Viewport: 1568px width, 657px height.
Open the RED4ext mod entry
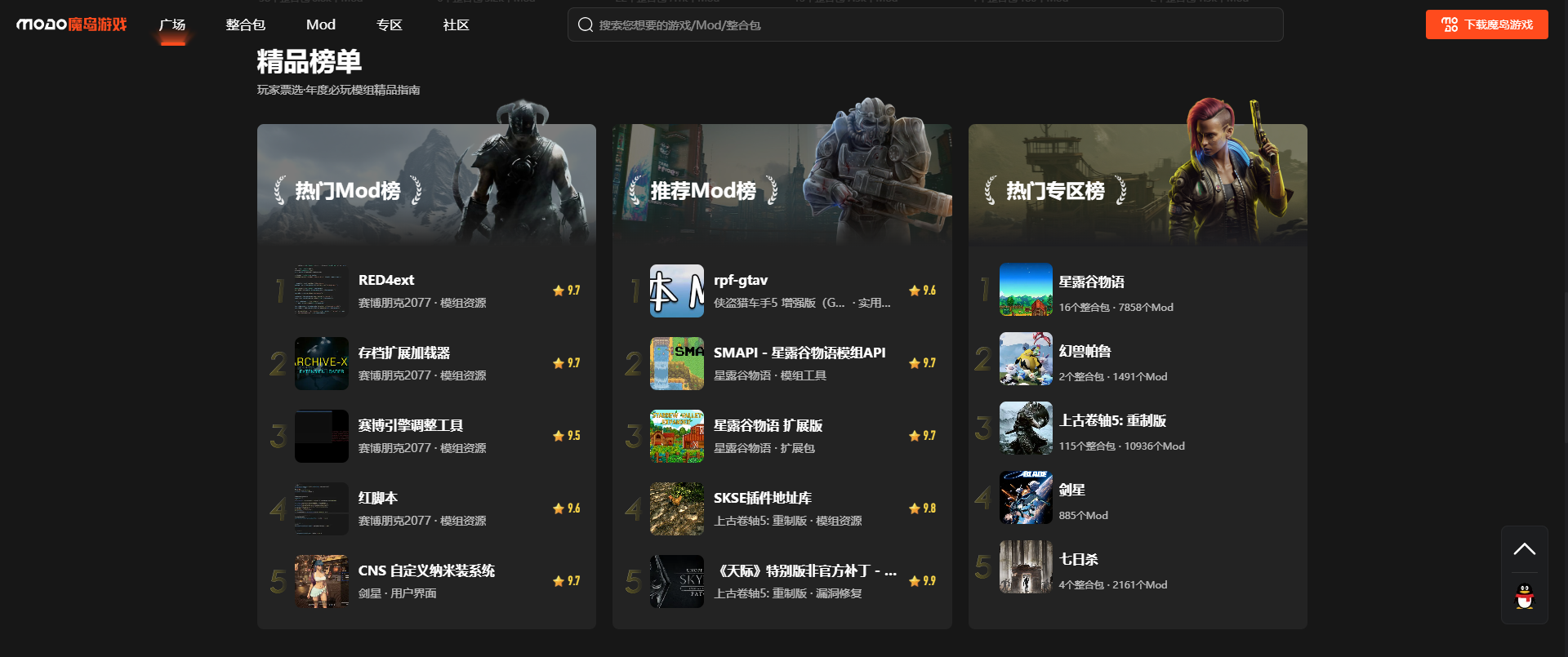[386, 280]
